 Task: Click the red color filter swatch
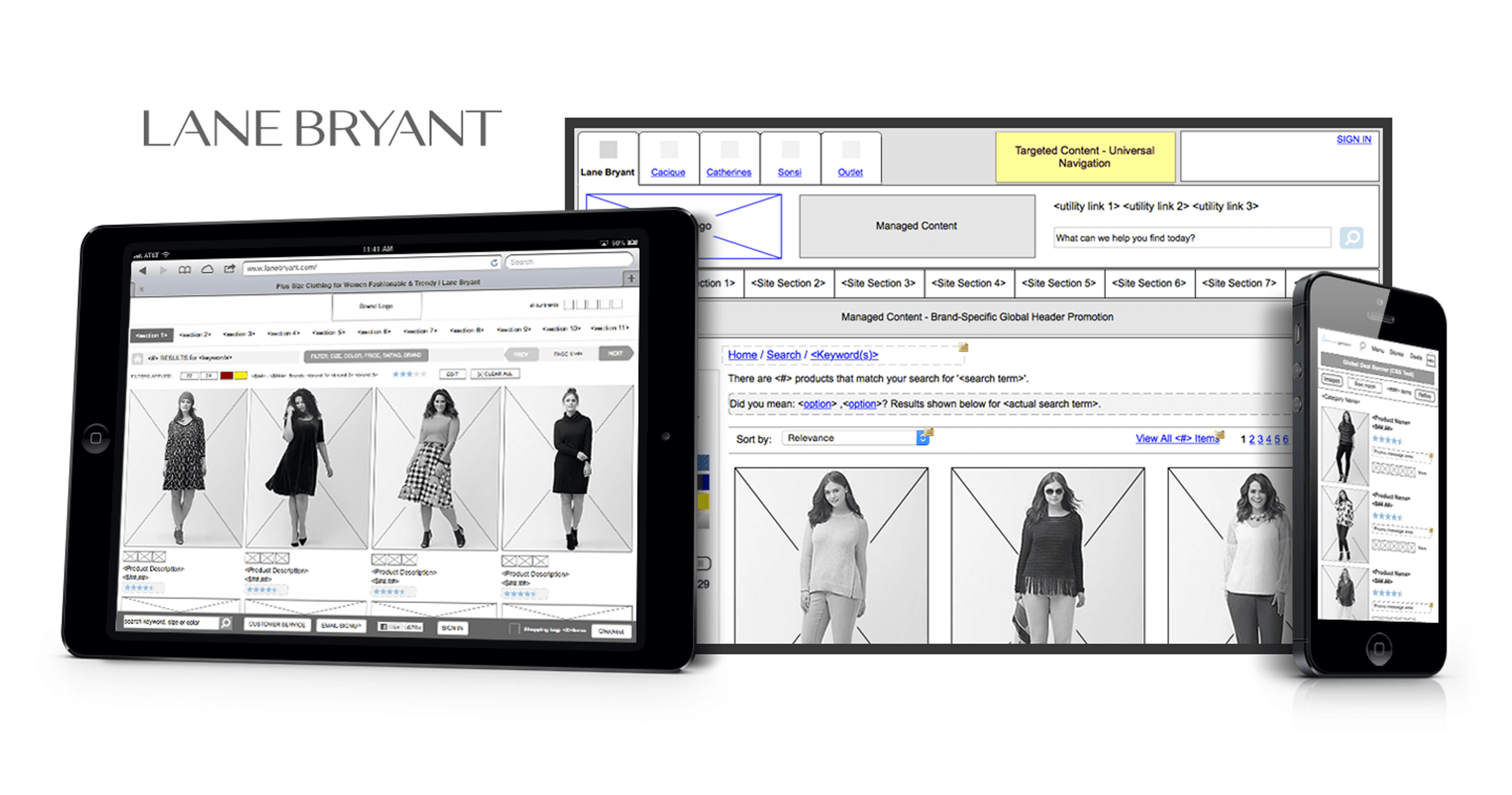[x=227, y=375]
